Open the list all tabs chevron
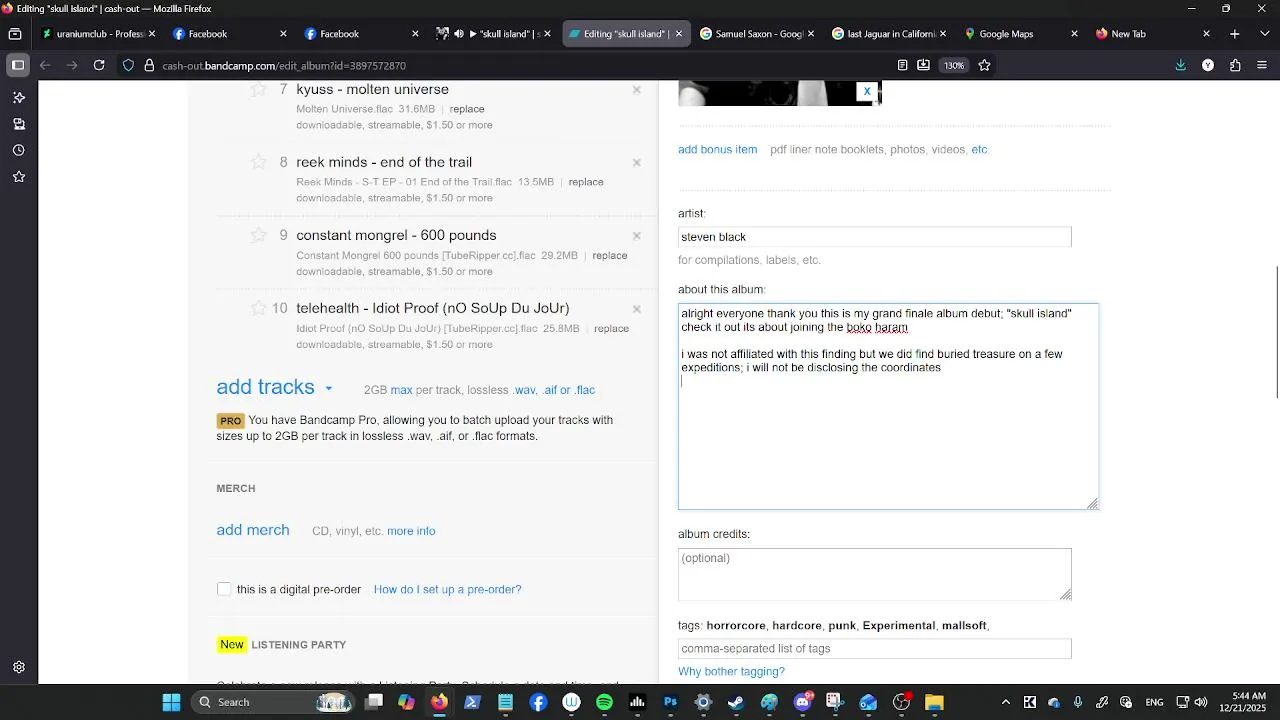The image size is (1280, 720). tap(1264, 34)
